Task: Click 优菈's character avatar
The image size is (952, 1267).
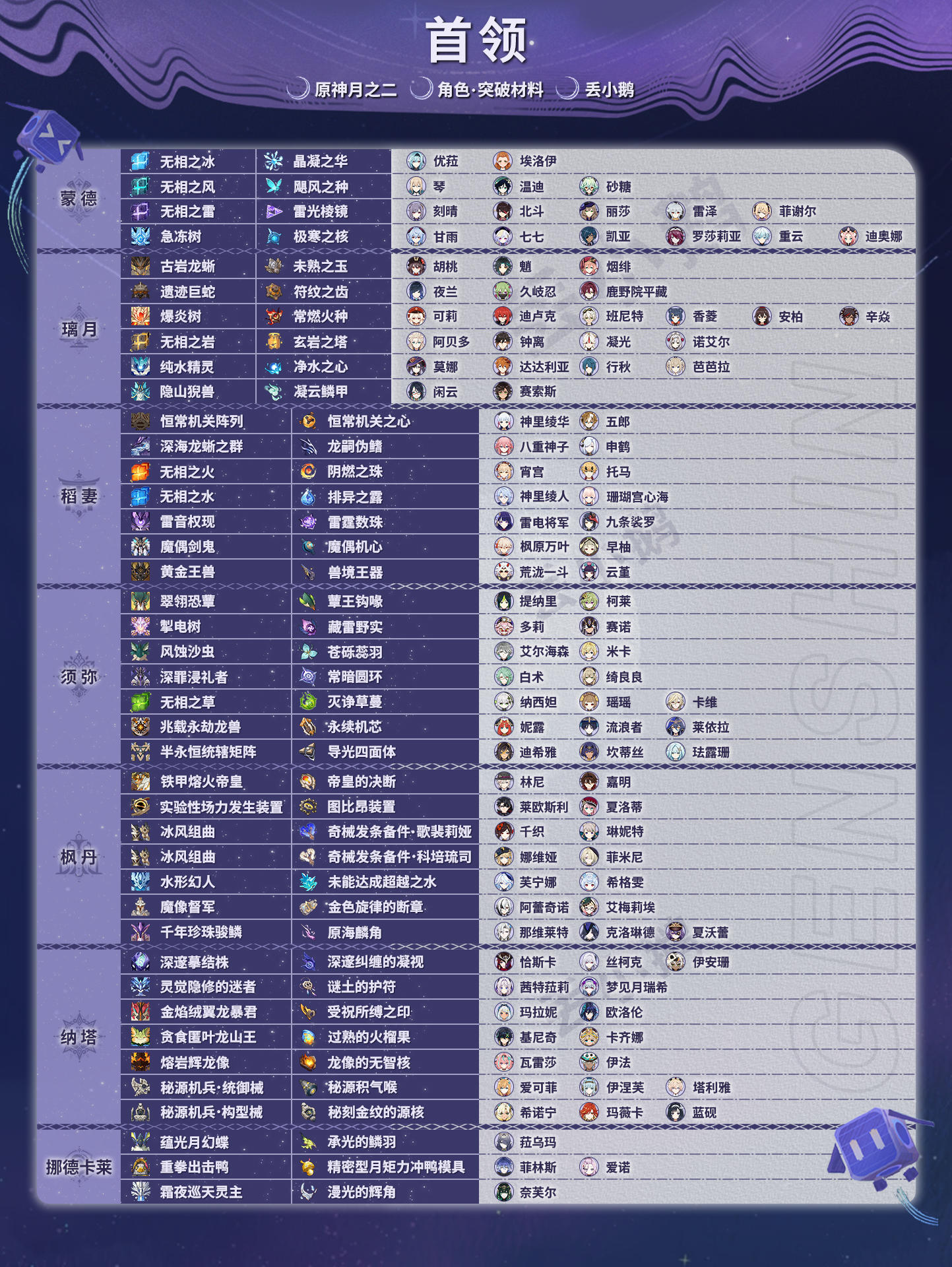Action: coord(416,162)
